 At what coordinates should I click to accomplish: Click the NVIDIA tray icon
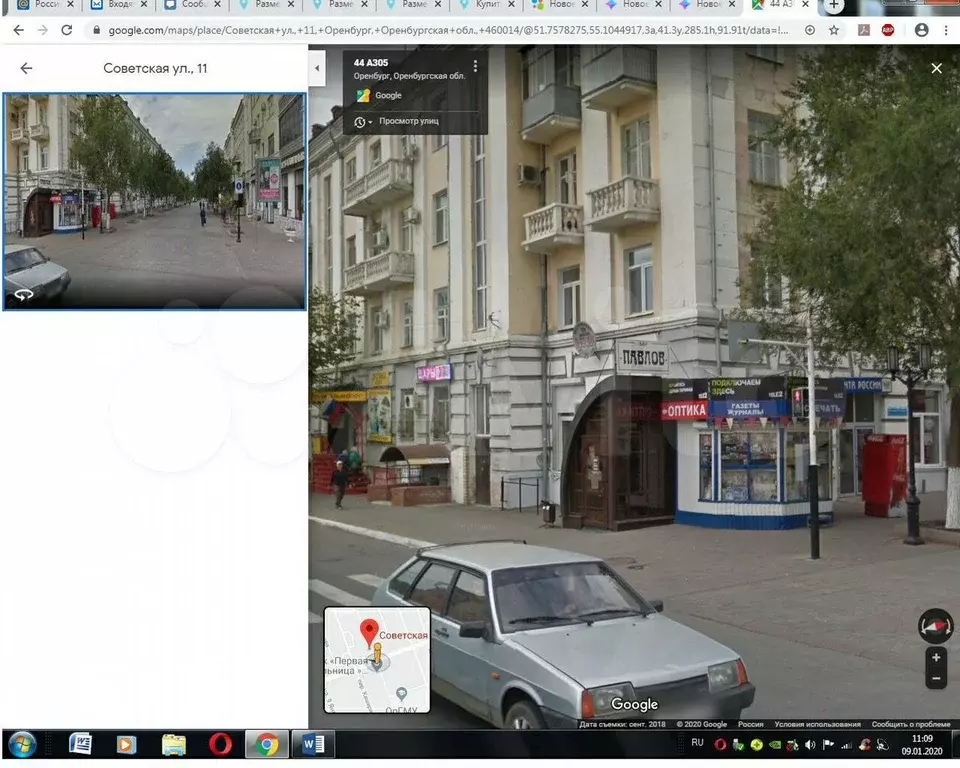point(774,745)
